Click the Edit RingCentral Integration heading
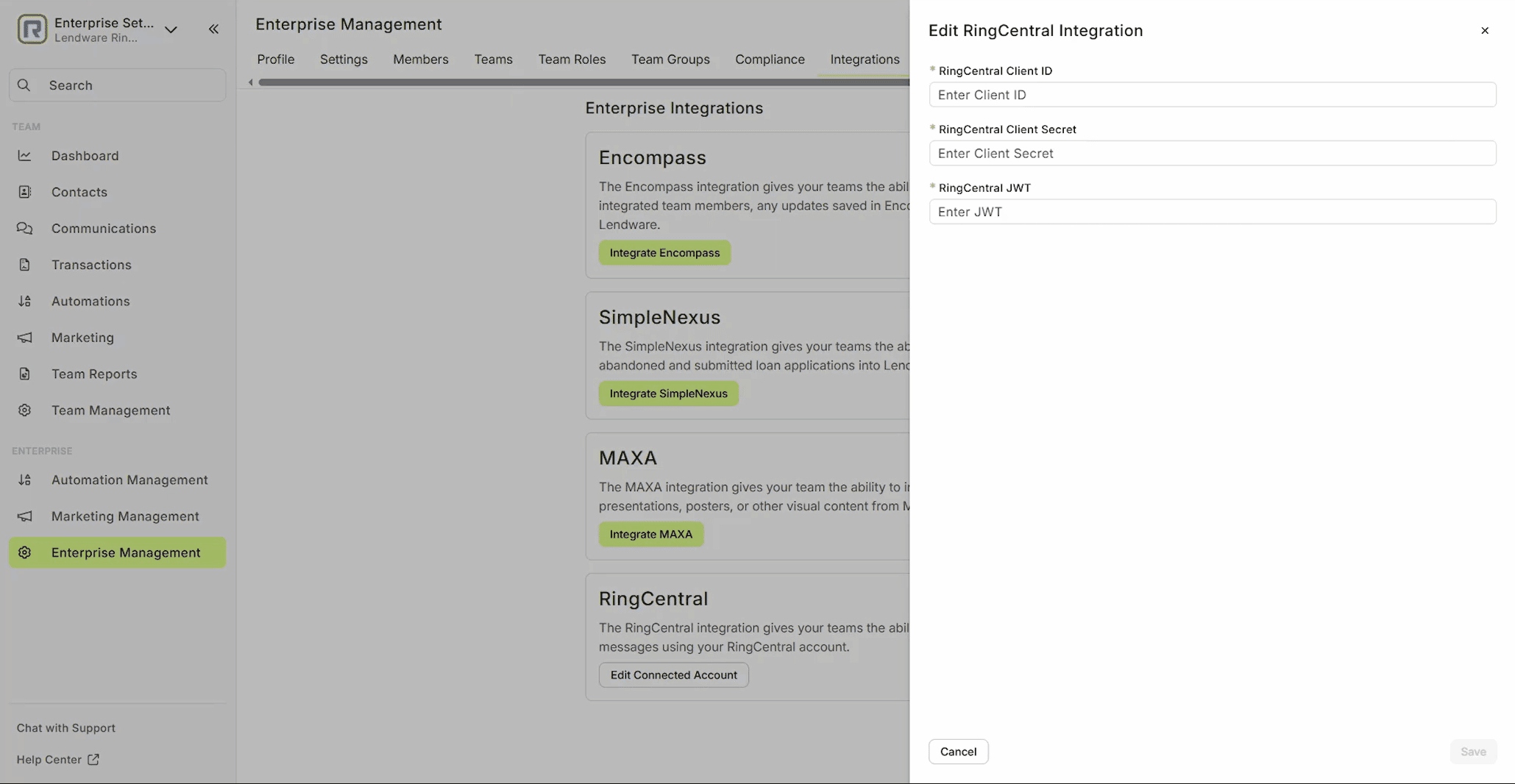The height and width of the screenshot is (784, 1515). 1035,31
